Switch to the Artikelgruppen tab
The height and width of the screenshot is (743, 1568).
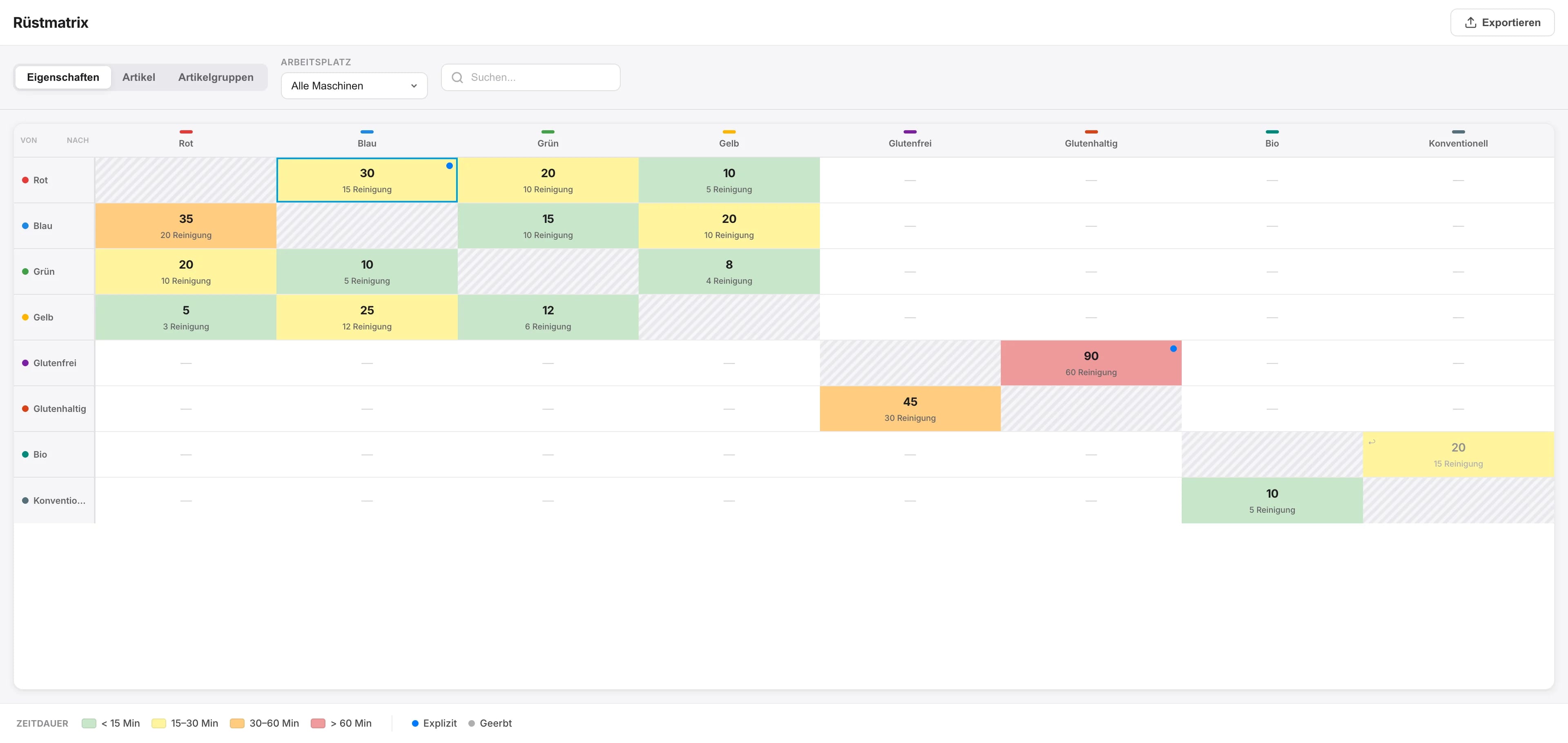[216, 77]
